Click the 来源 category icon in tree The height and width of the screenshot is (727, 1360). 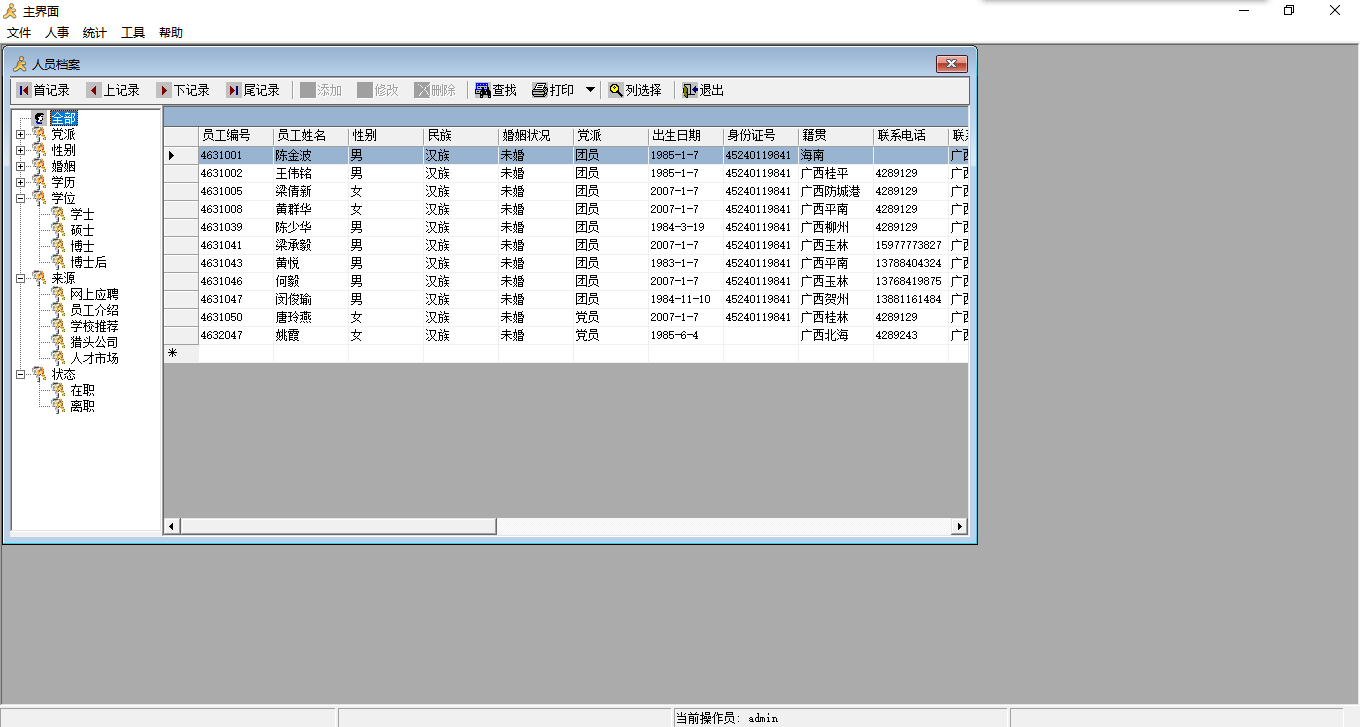[39, 278]
